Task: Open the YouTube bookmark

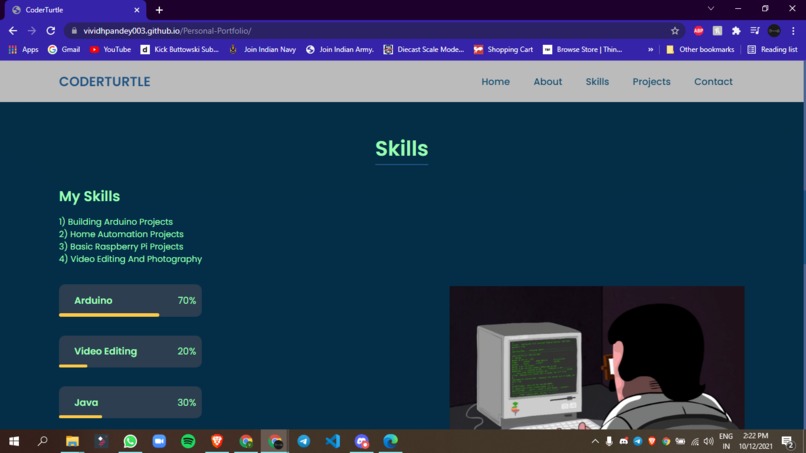Action: coord(111,49)
